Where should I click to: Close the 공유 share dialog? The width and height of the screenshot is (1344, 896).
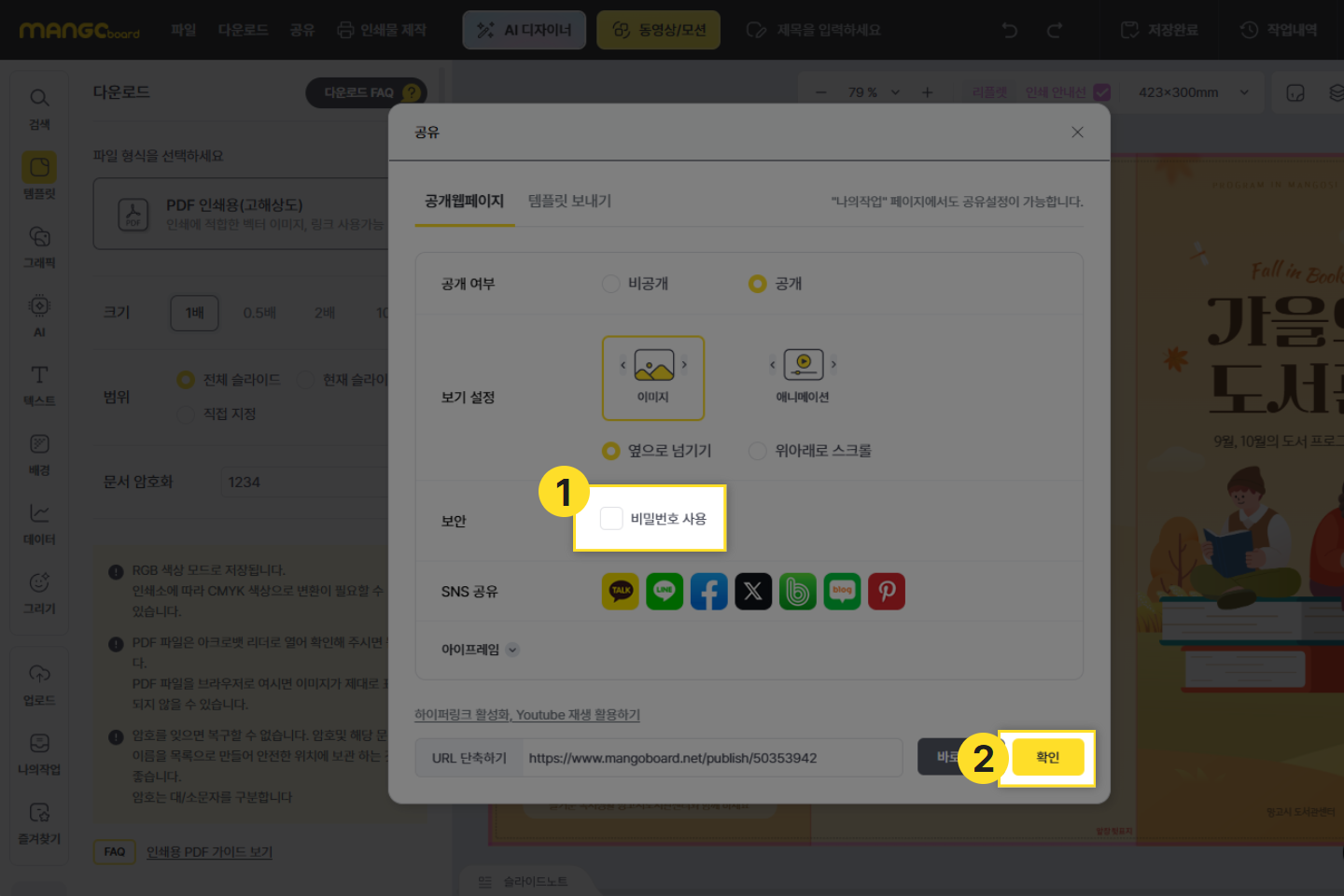pos(1077,132)
